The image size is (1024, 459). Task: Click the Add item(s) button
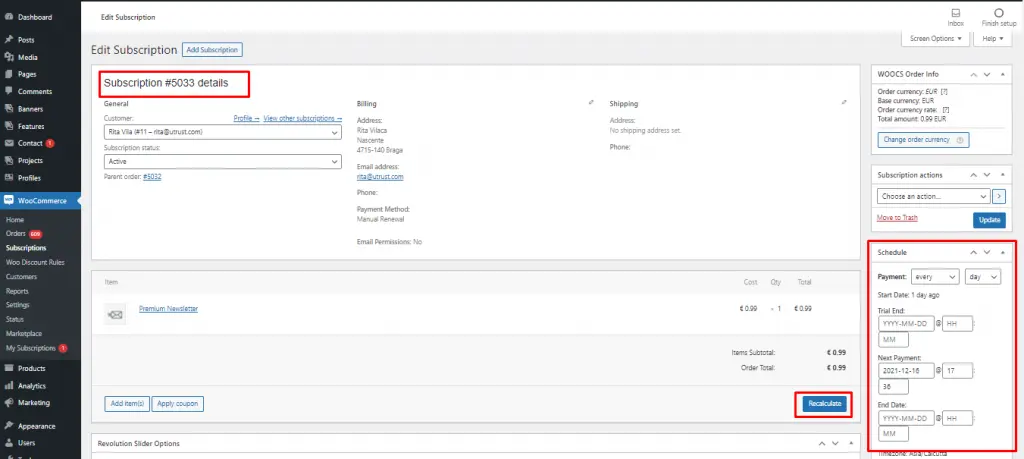127,404
